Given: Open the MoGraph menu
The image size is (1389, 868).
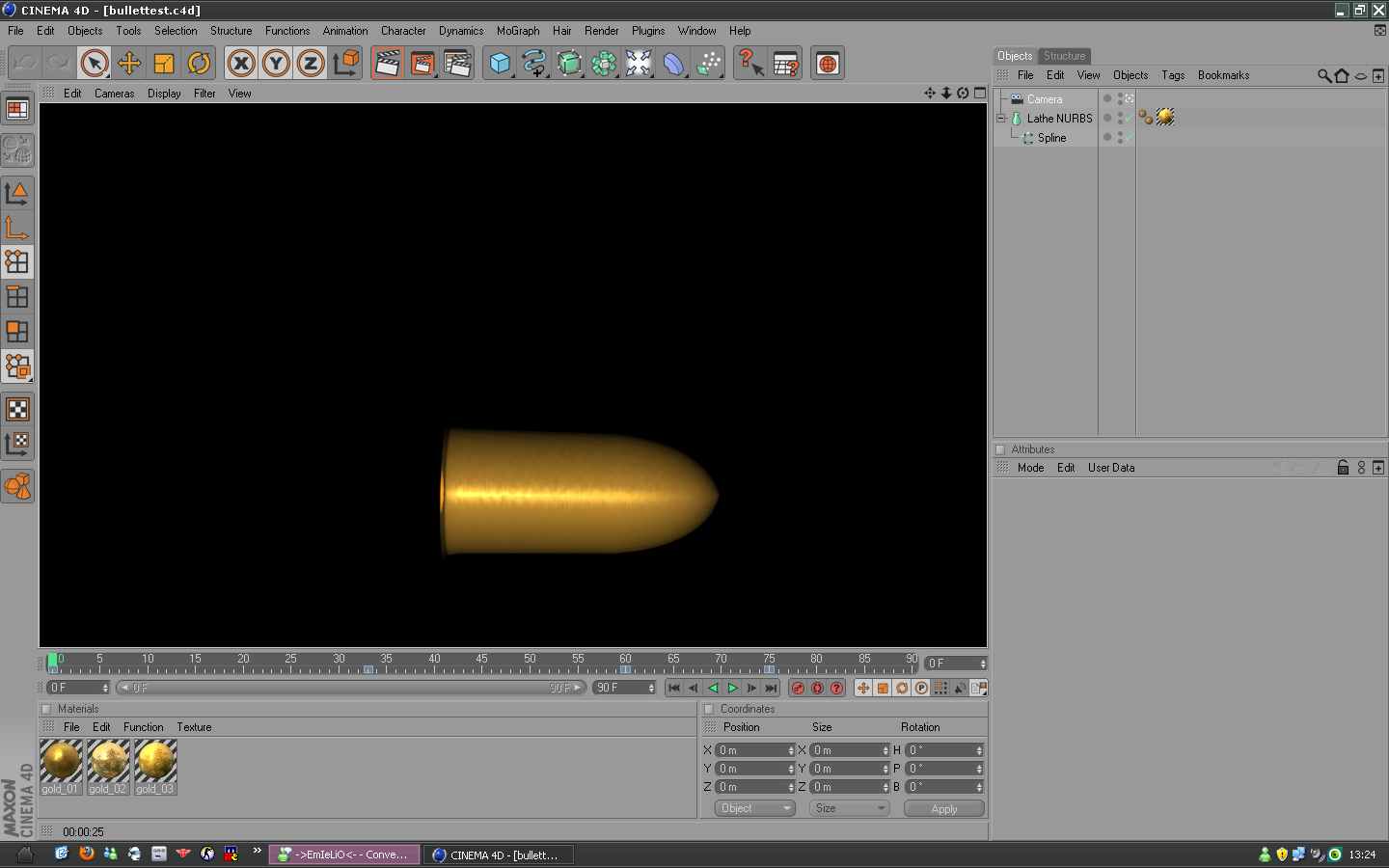Looking at the screenshot, I should pyautogui.click(x=518, y=31).
